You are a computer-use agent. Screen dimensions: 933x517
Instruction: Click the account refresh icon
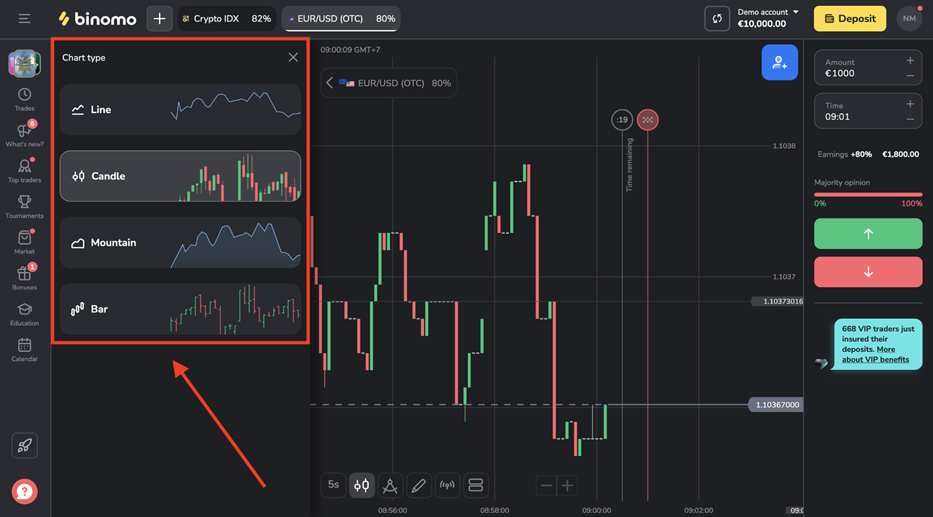tap(717, 18)
